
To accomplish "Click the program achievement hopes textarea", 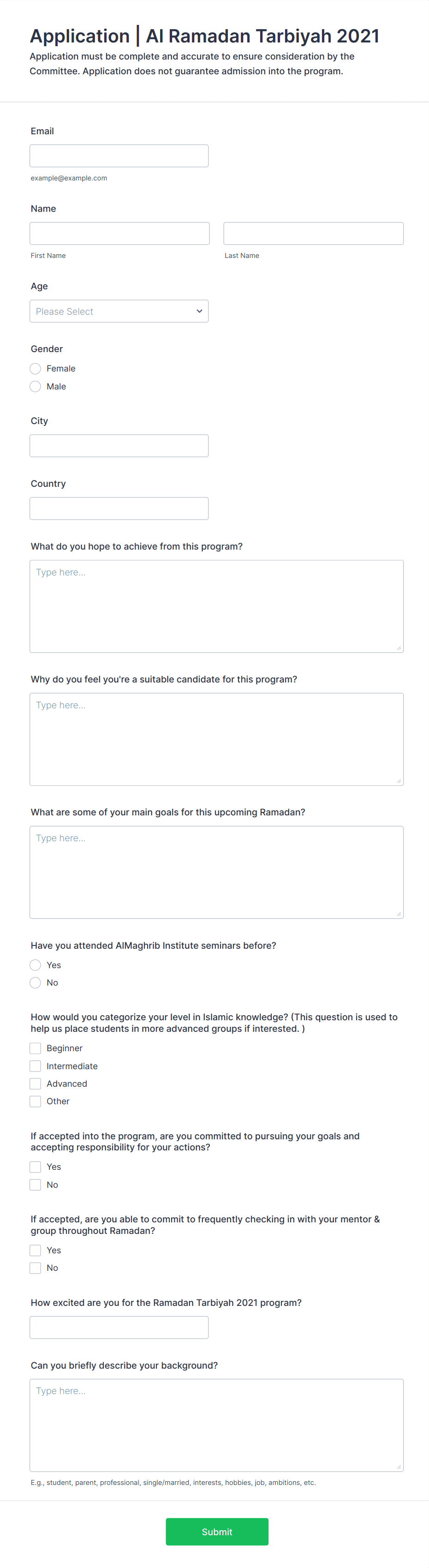I will click(216, 606).
